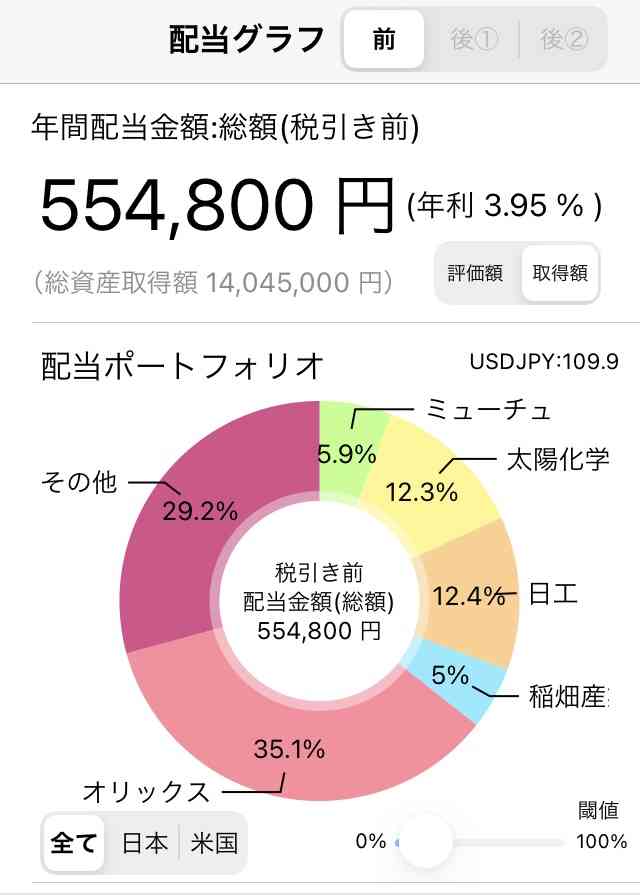Viewport: 640px width, 895px height.
Task: Select the 前 pre-tax segment
Action: pyautogui.click(x=384, y=40)
